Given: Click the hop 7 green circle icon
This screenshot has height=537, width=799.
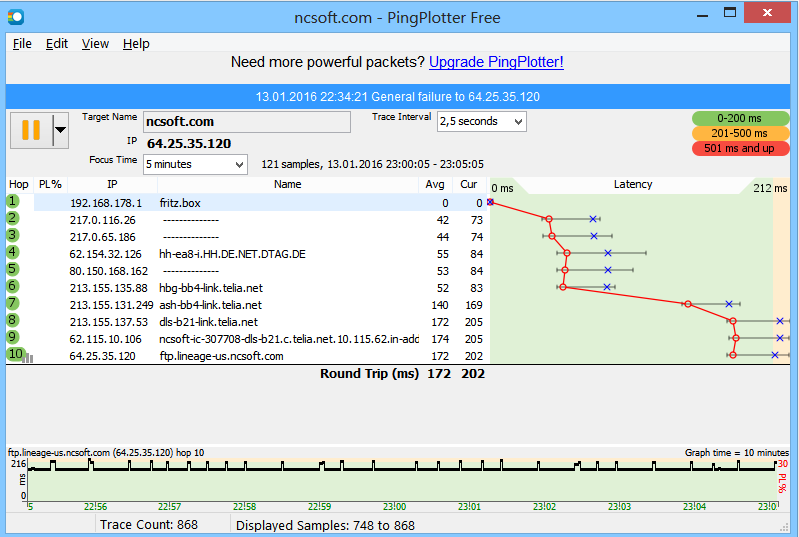Looking at the screenshot, I should (x=13, y=304).
